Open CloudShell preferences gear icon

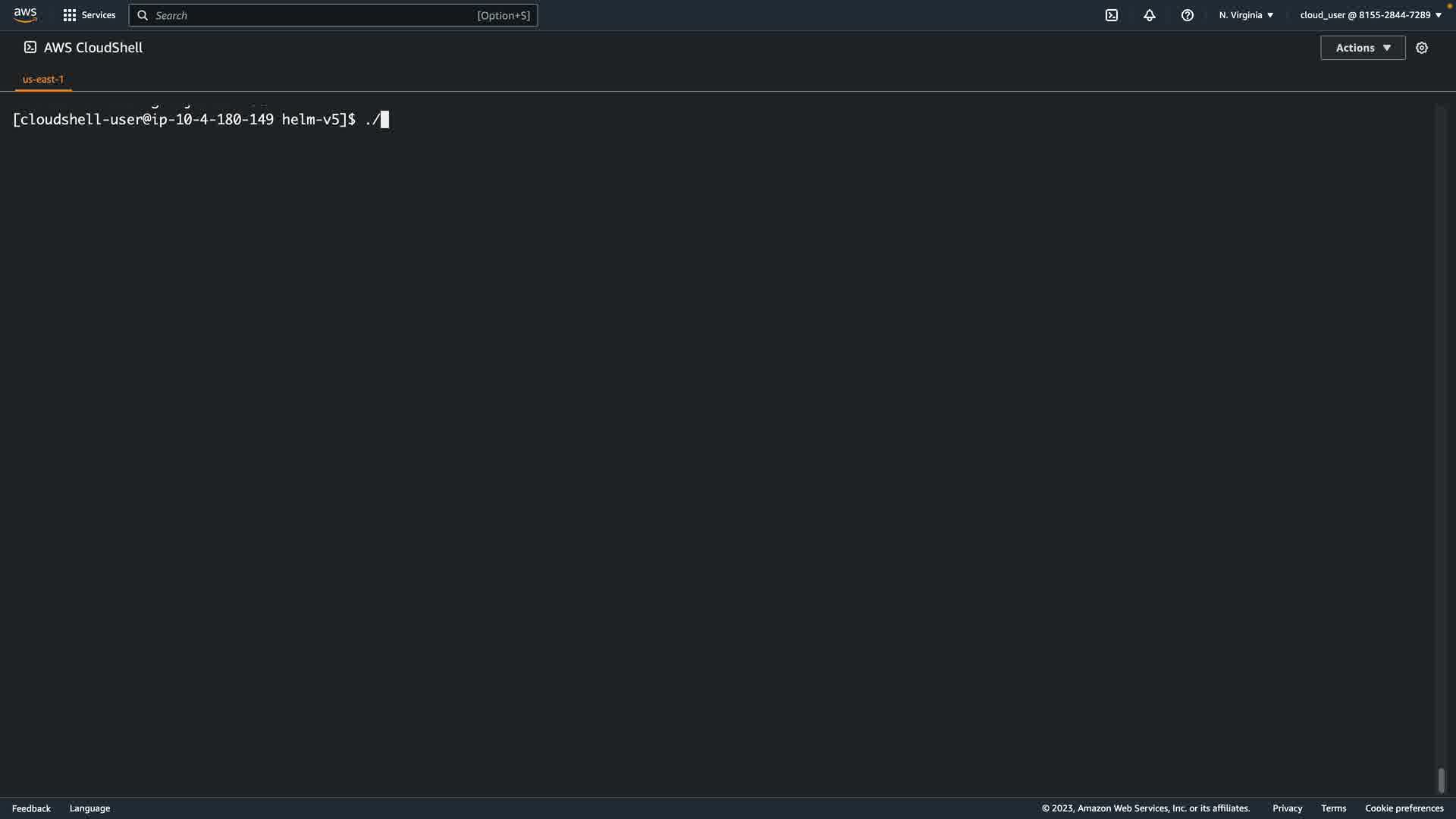coord(1422,48)
